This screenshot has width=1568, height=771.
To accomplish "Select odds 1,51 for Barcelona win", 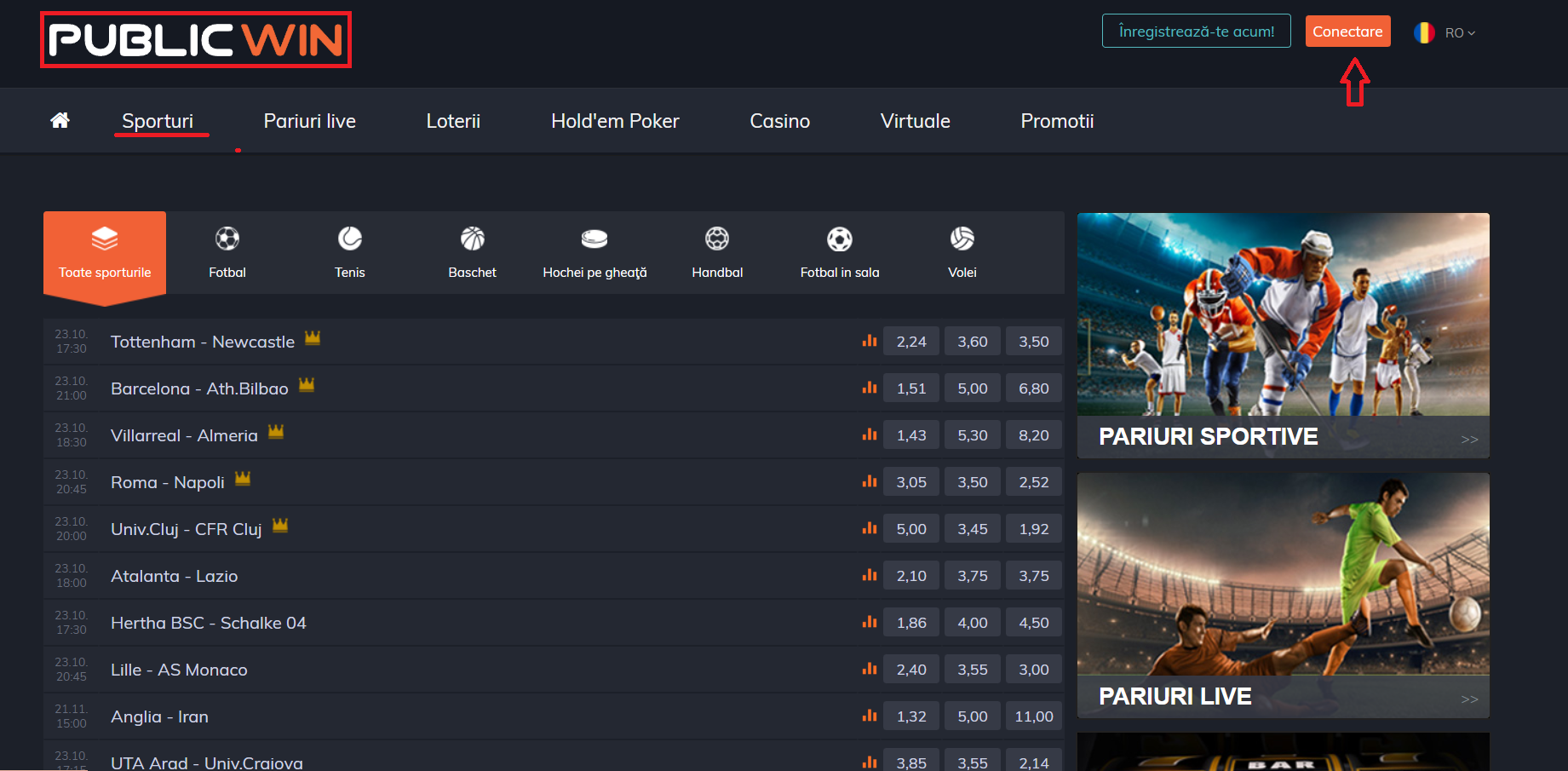I will pos(911,388).
